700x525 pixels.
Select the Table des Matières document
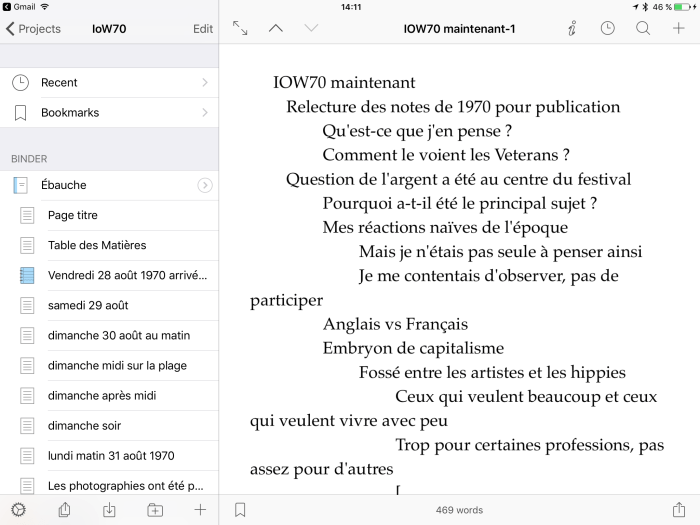coord(97,245)
